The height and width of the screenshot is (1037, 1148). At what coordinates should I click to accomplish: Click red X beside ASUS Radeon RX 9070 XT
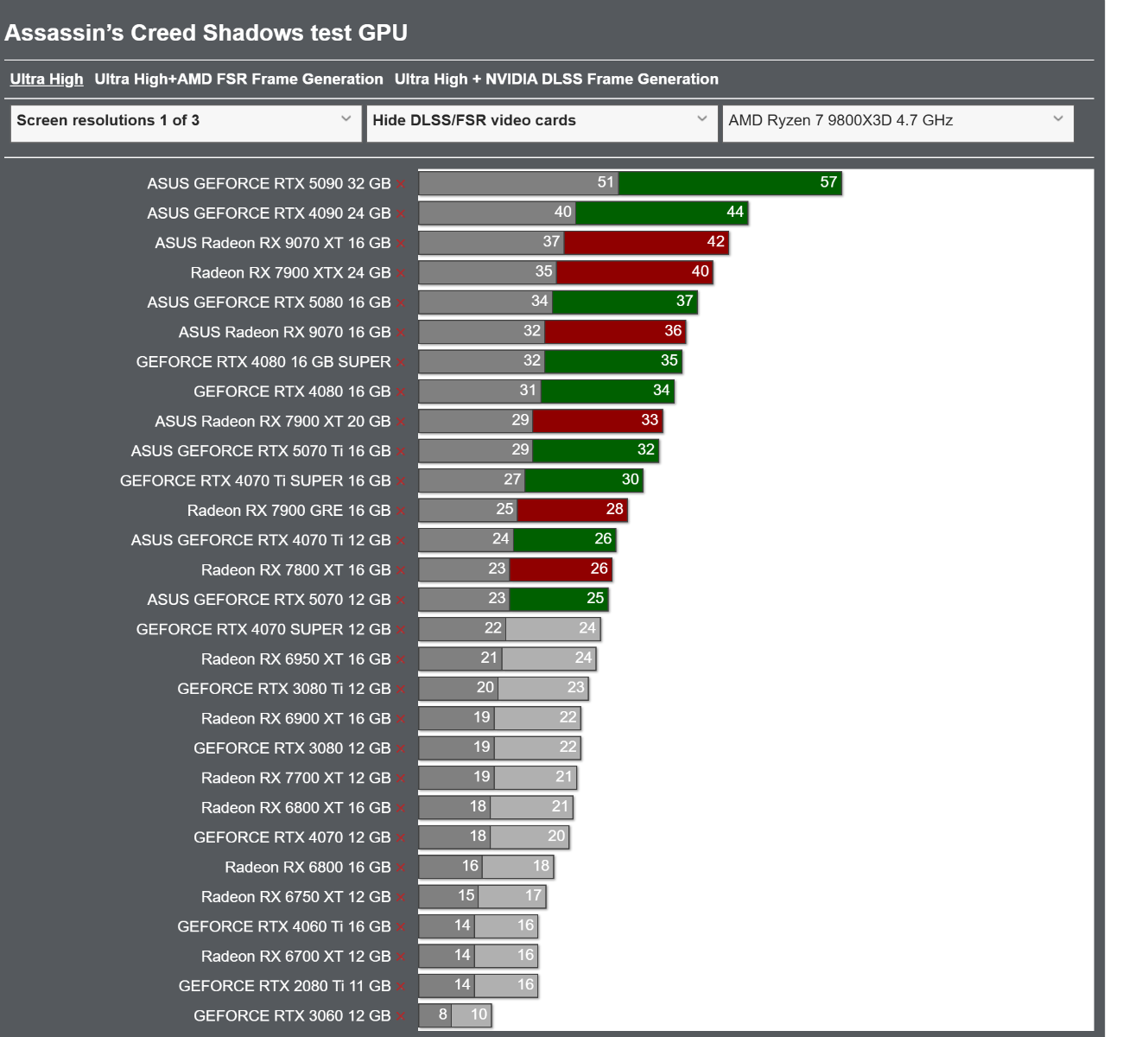pos(402,245)
